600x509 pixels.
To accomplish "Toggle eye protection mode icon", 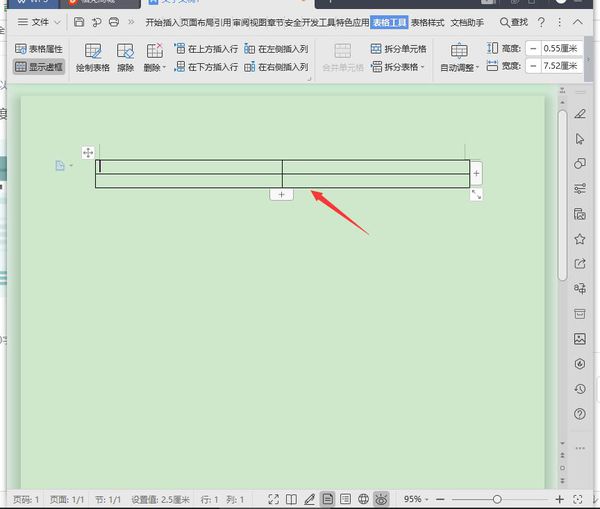I will tap(381, 499).
